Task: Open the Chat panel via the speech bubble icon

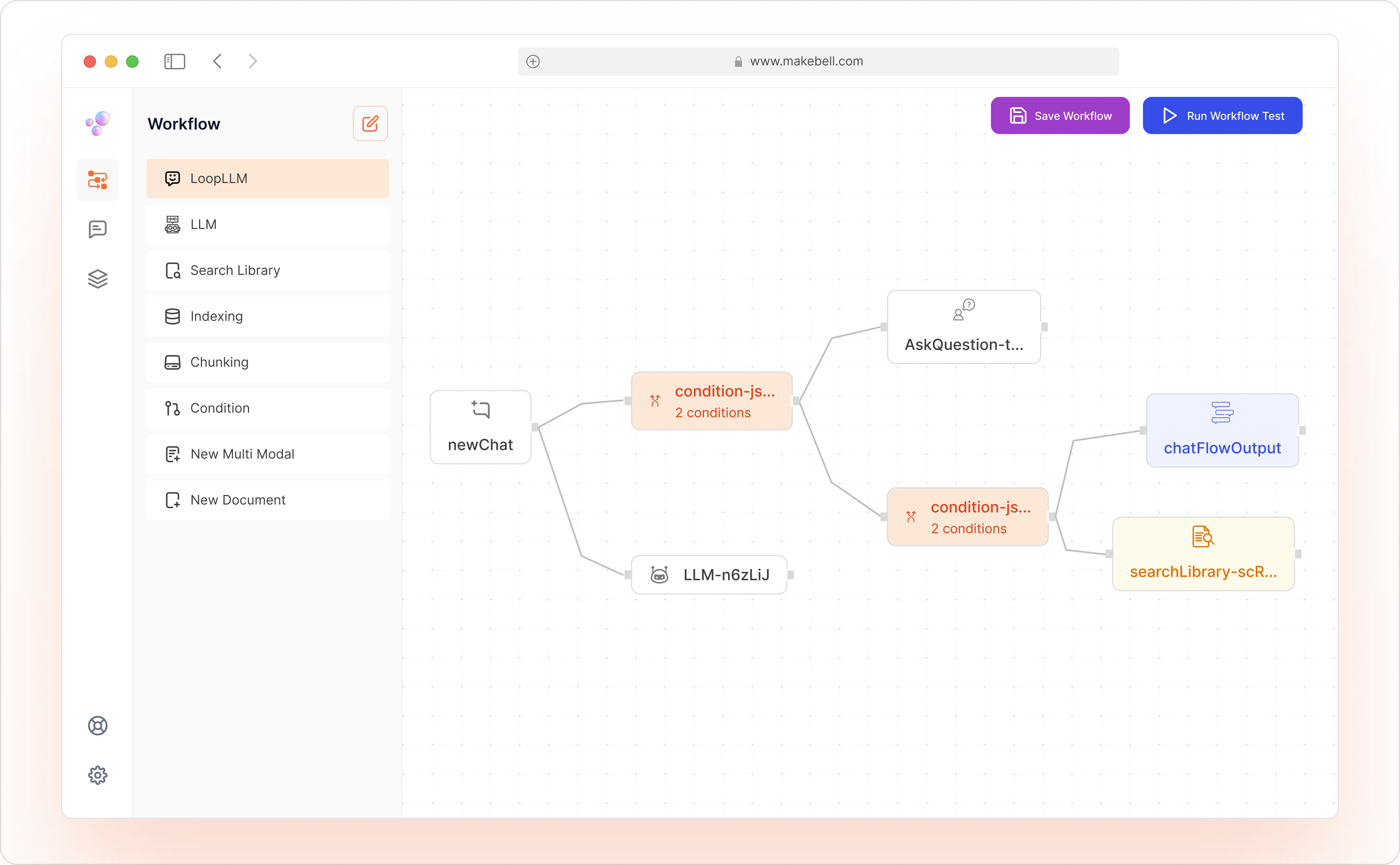Action: tap(97, 229)
